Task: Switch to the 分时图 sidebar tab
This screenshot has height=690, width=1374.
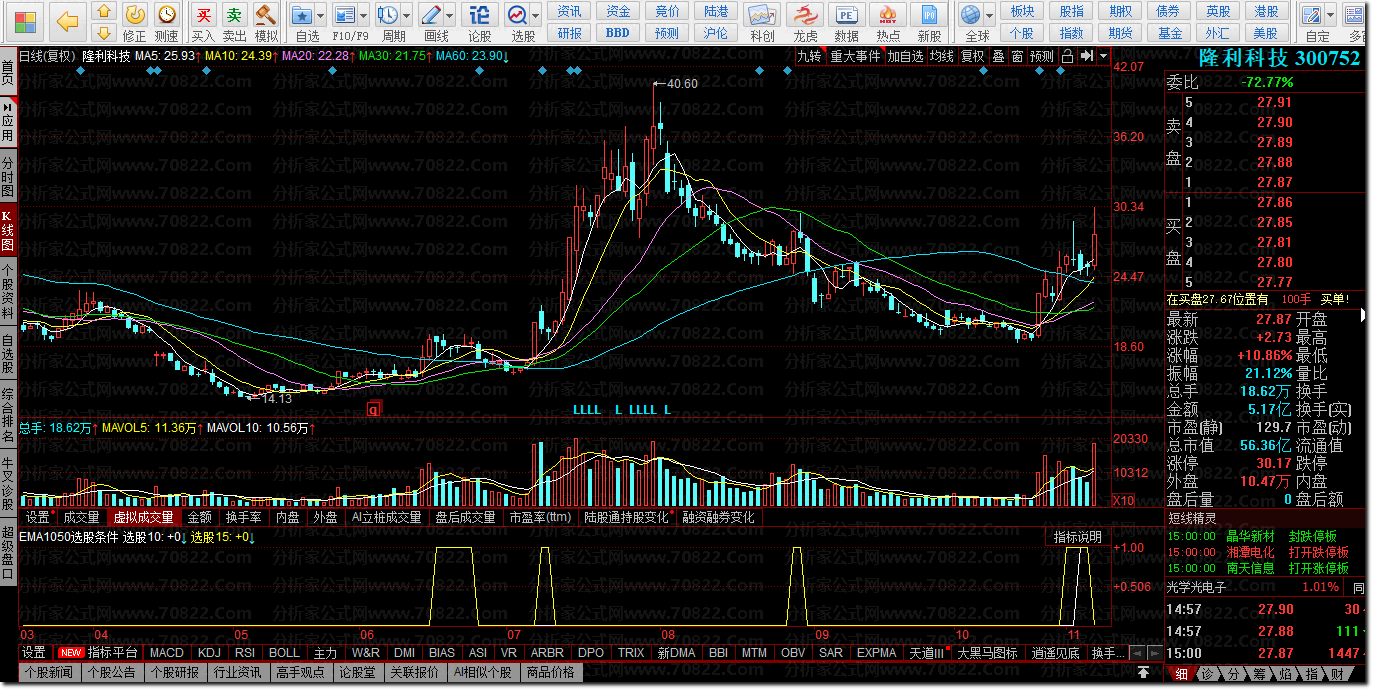Action: [8, 175]
